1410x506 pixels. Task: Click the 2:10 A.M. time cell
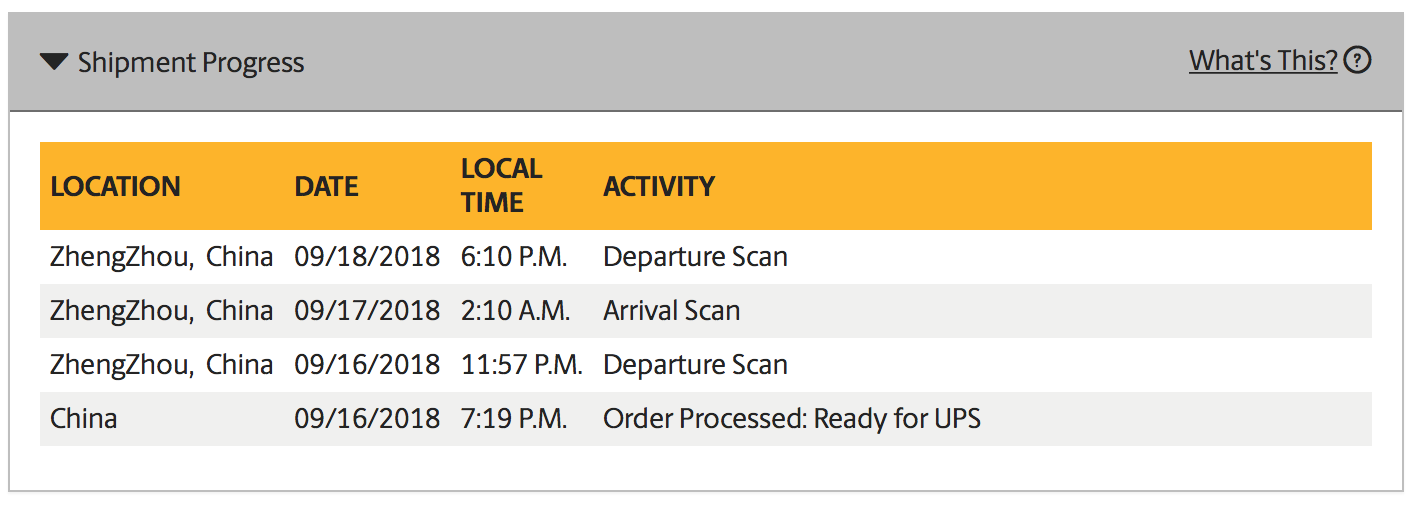[x=515, y=311]
